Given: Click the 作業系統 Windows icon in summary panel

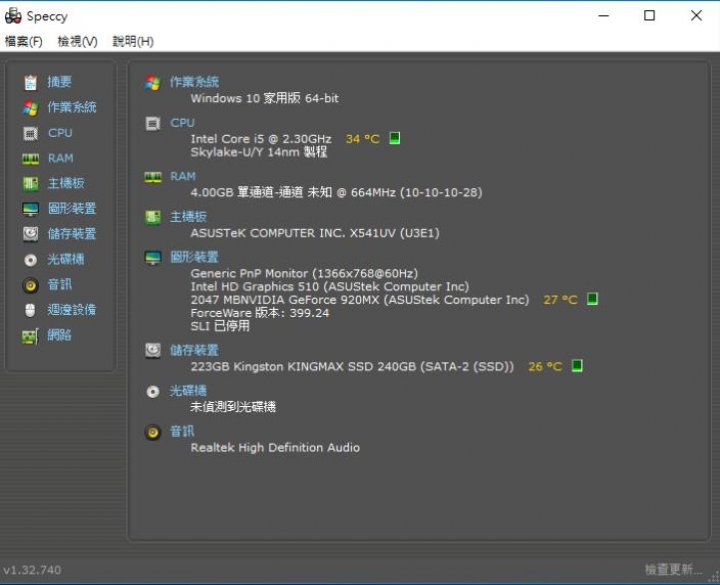Looking at the screenshot, I should (x=152, y=83).
